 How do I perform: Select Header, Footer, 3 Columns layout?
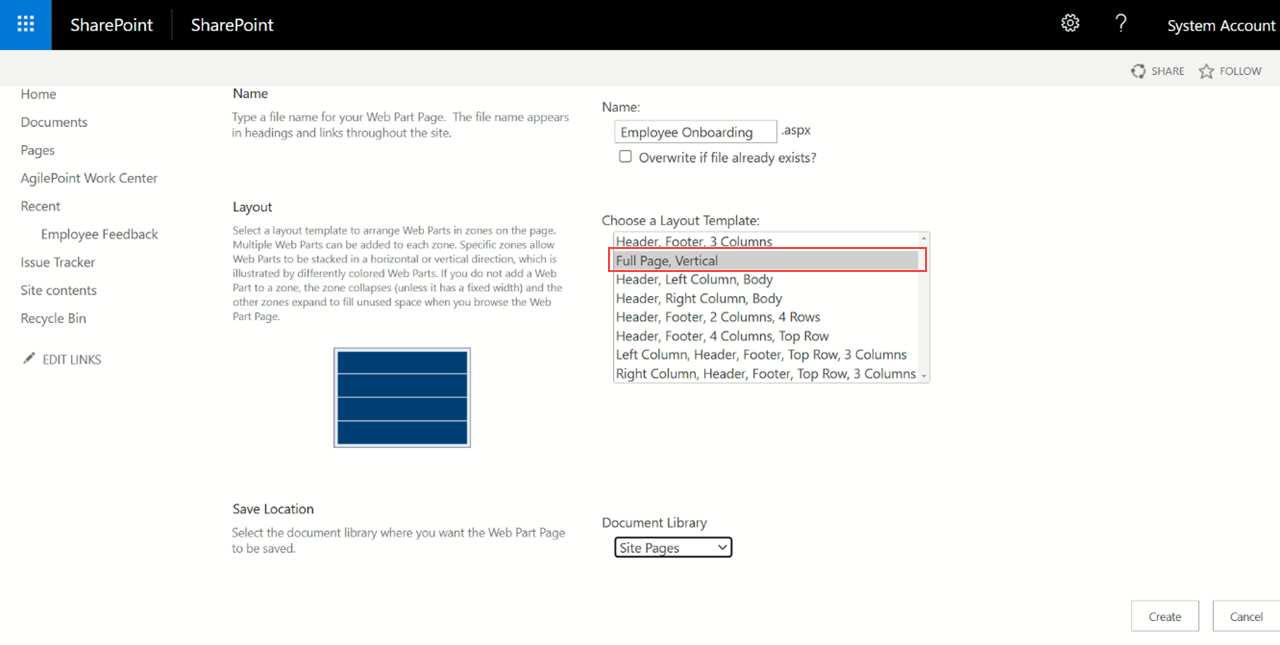(766, 241)
